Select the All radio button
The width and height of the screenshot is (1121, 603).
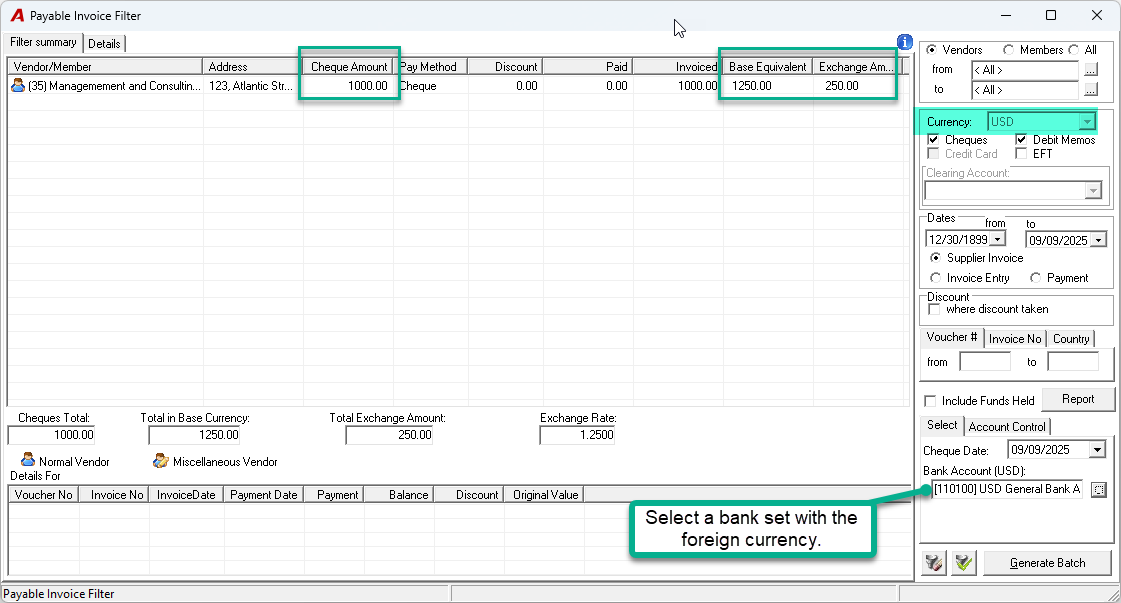(x=1074, y=50)
